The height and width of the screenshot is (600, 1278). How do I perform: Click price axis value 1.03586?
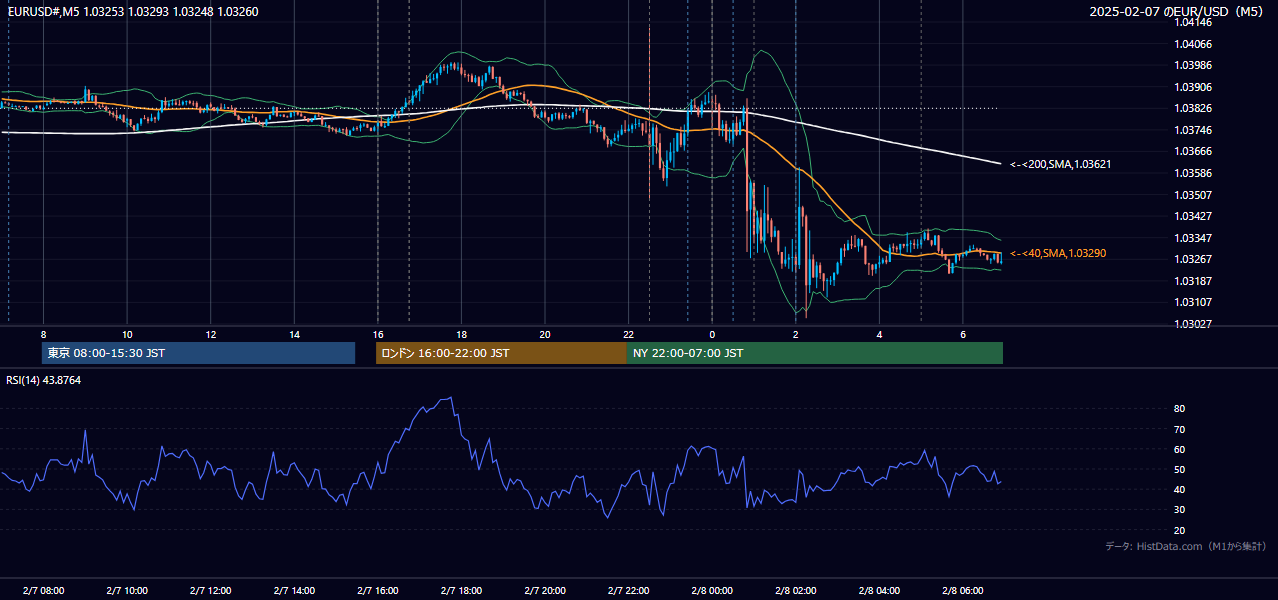click(1195, 173)
